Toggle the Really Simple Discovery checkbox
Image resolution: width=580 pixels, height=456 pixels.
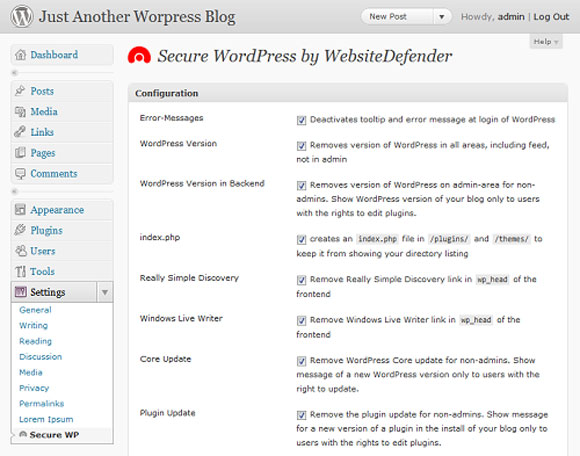click(301, 280)
